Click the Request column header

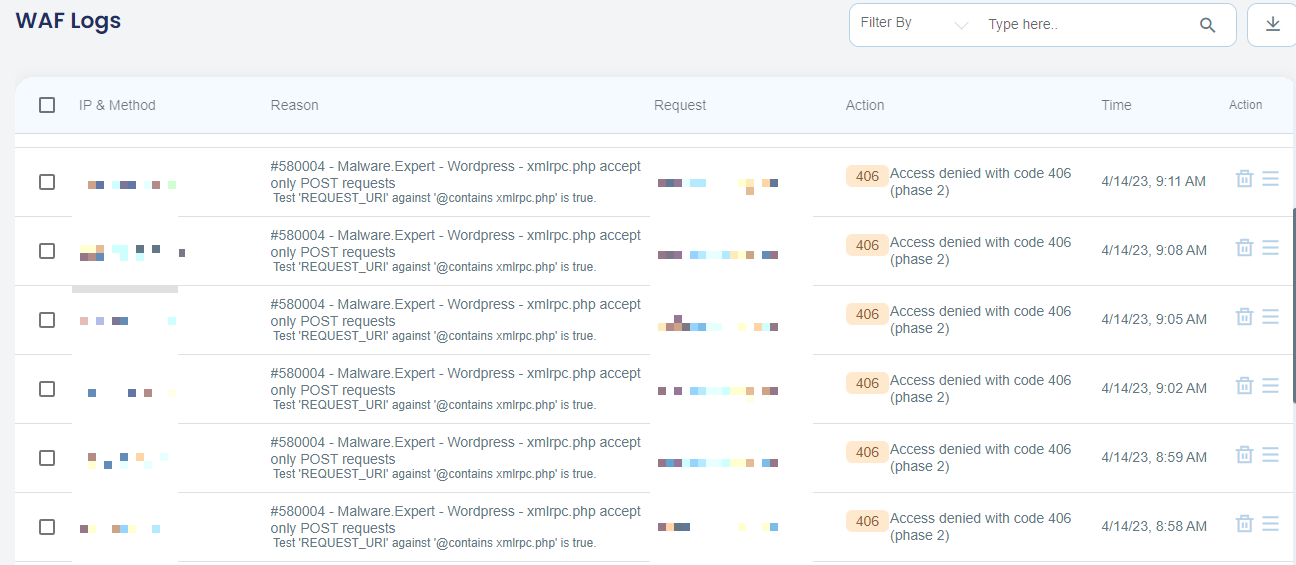[680, 105]
